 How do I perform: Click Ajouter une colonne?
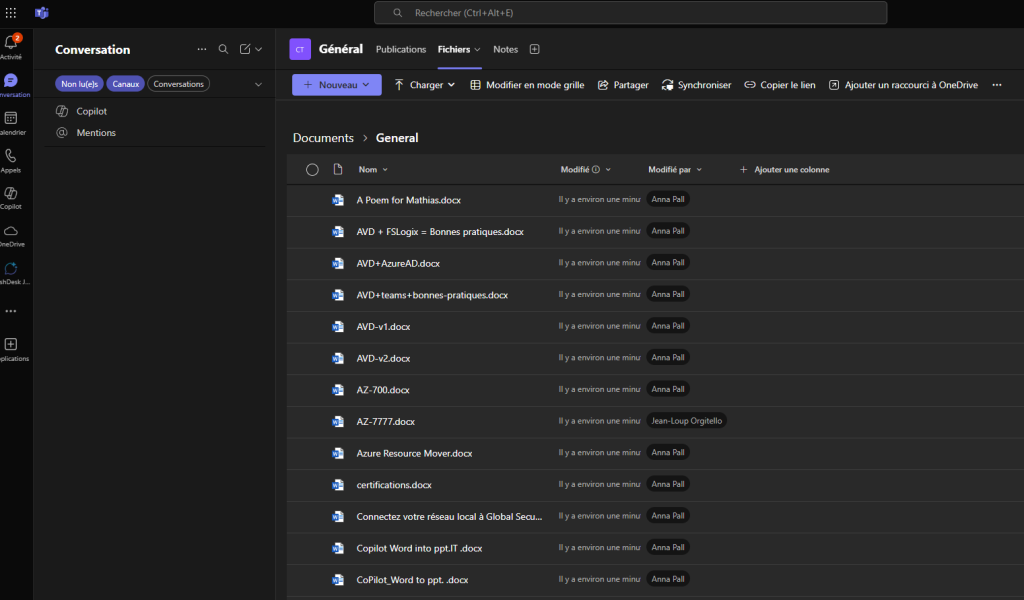[784, 170]
